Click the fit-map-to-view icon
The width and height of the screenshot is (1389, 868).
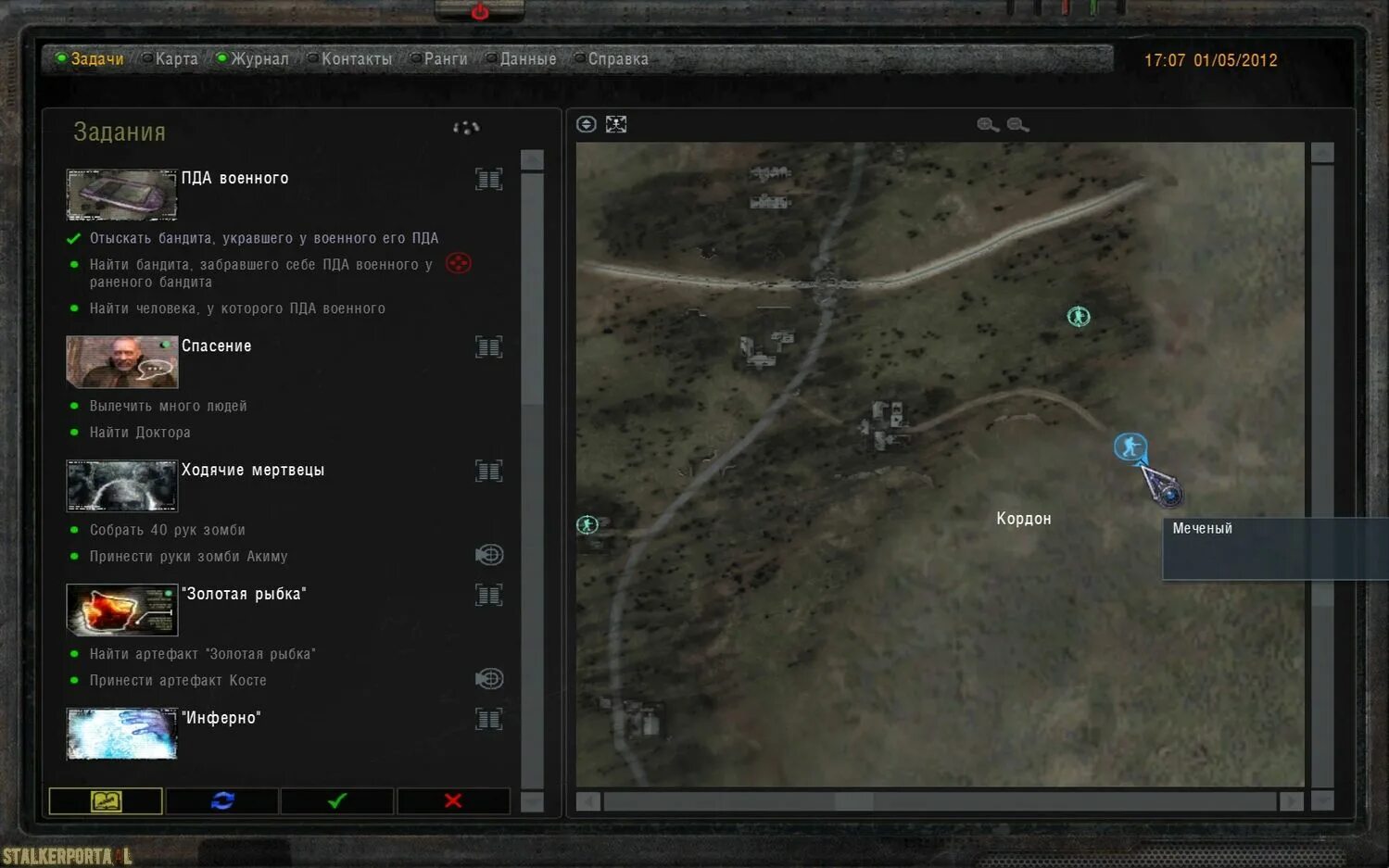616,124
